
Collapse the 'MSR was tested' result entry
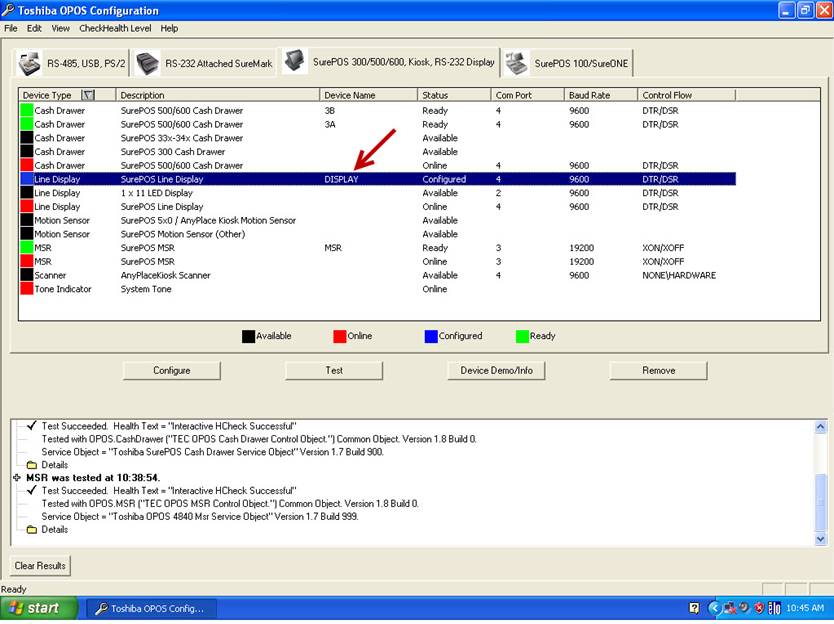(17, 478)
